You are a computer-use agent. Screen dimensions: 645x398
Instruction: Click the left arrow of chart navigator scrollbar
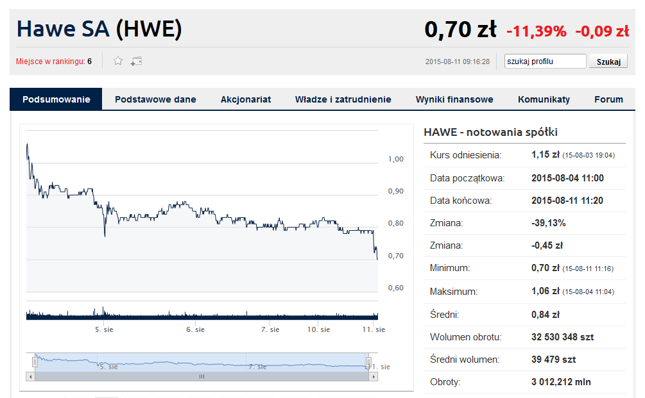[30, 377]
